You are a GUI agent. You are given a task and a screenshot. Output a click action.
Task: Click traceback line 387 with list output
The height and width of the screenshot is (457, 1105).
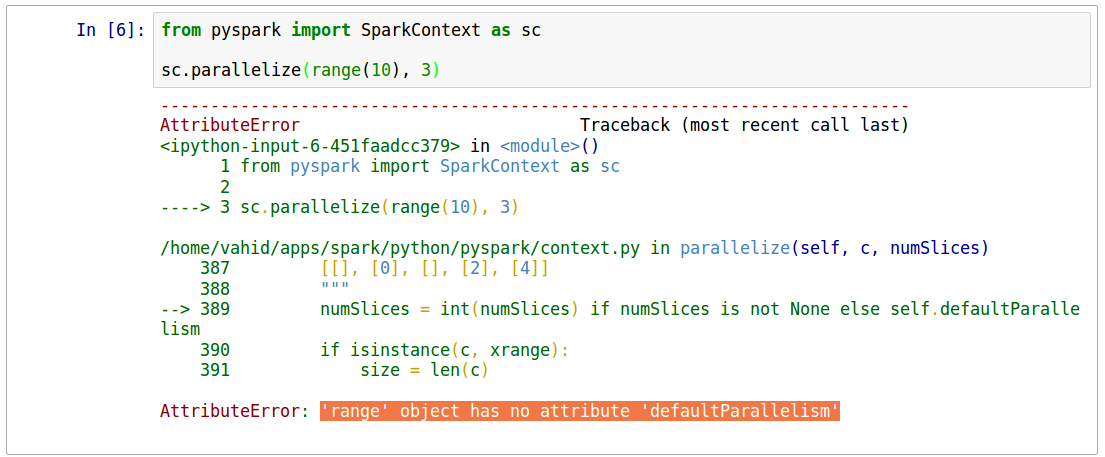coord(434,268)
